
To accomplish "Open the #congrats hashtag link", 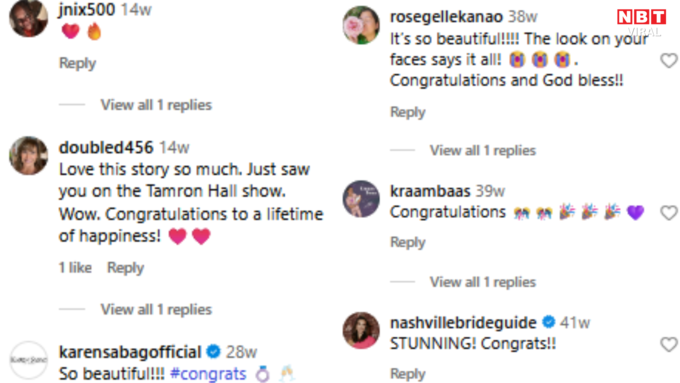I will pos(208,374).
